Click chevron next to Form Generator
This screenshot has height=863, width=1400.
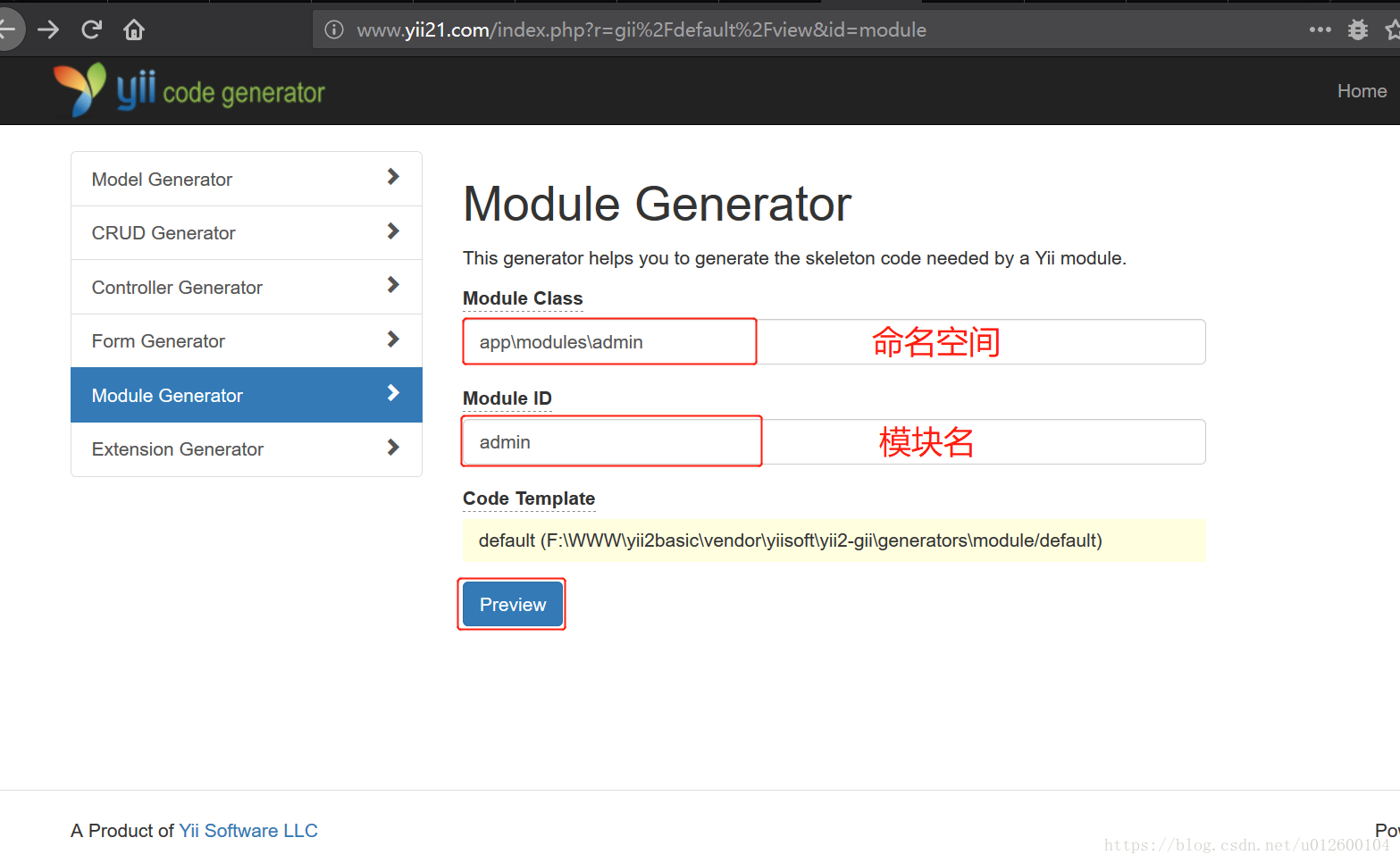[x=393, y=339]
